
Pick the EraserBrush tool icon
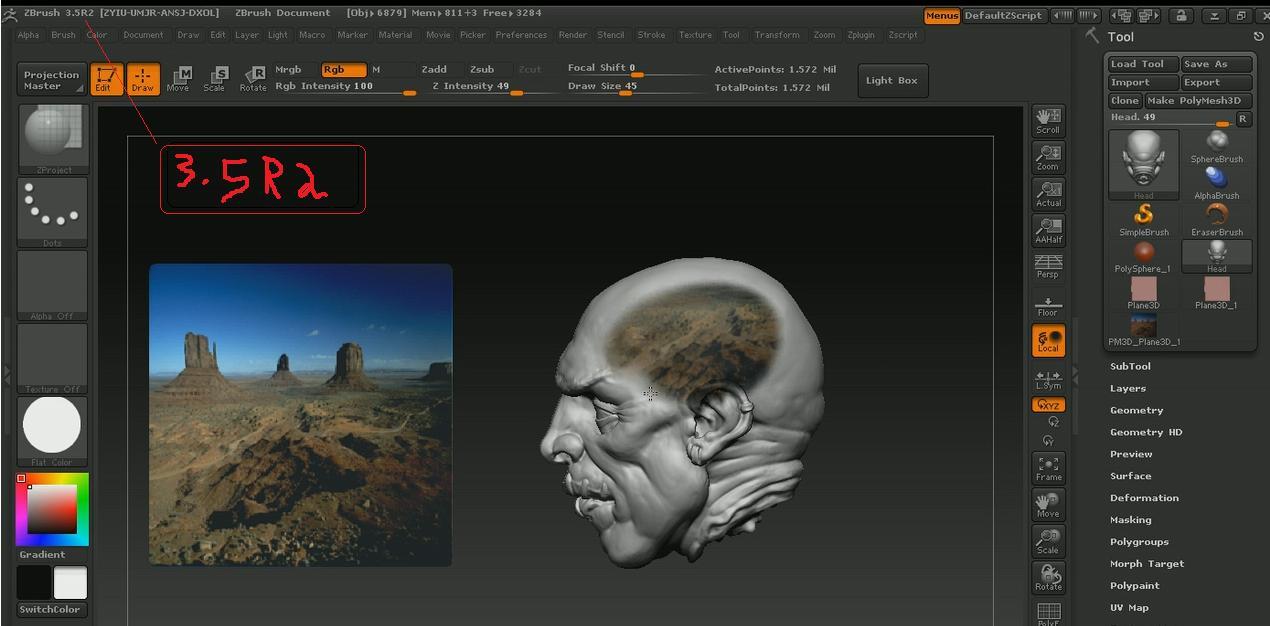[1217, 220]
